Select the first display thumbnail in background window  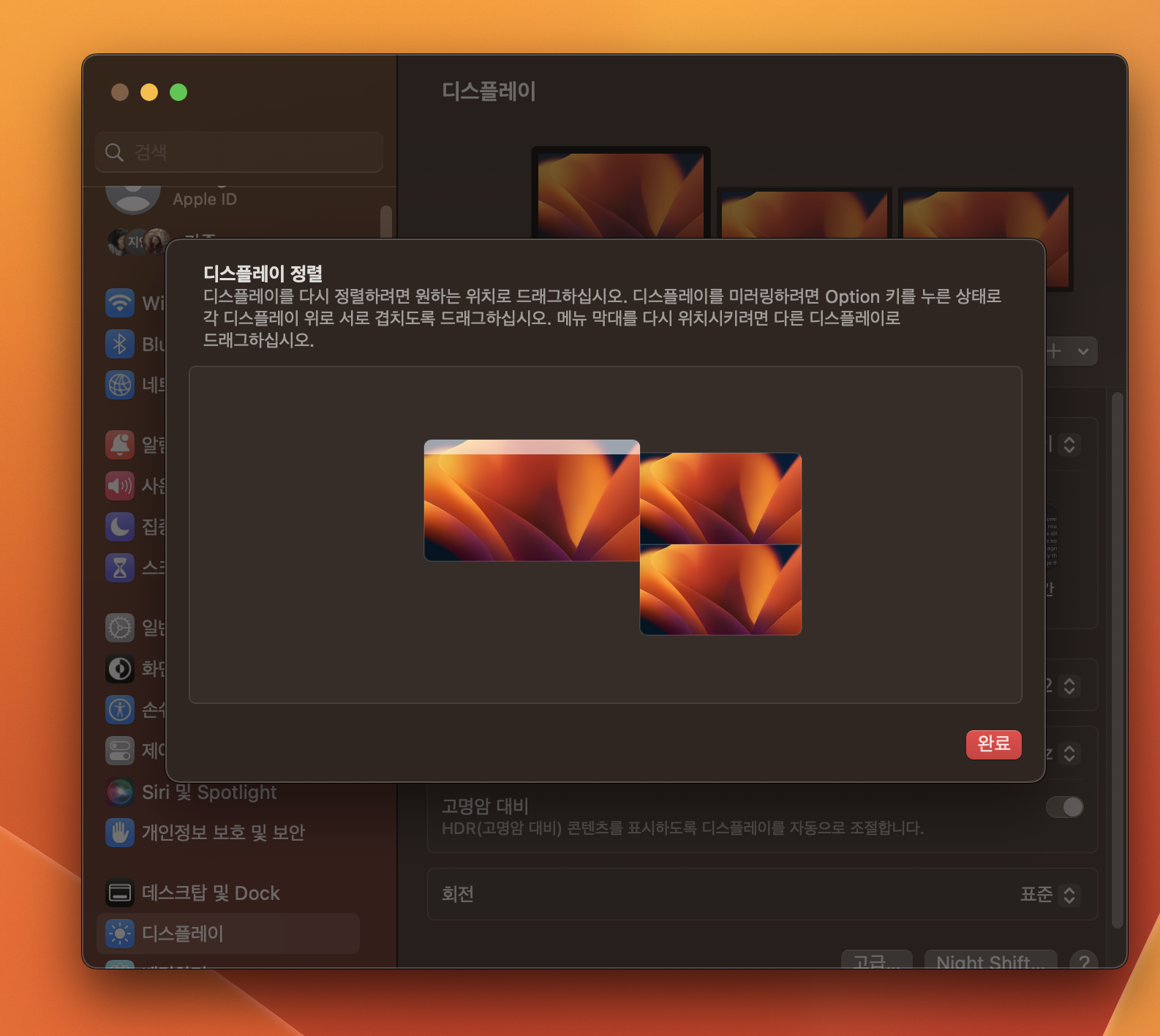620,193
